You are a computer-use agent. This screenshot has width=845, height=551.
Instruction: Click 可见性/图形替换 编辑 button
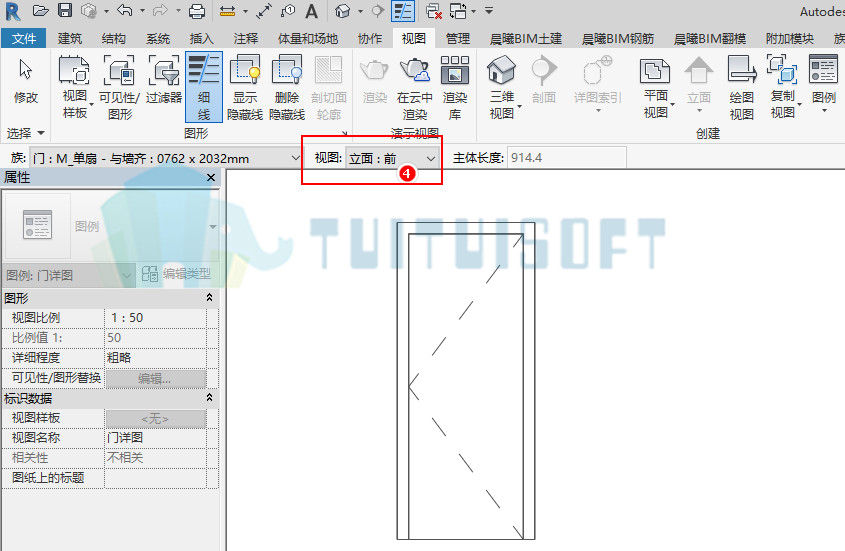[156, 378]
